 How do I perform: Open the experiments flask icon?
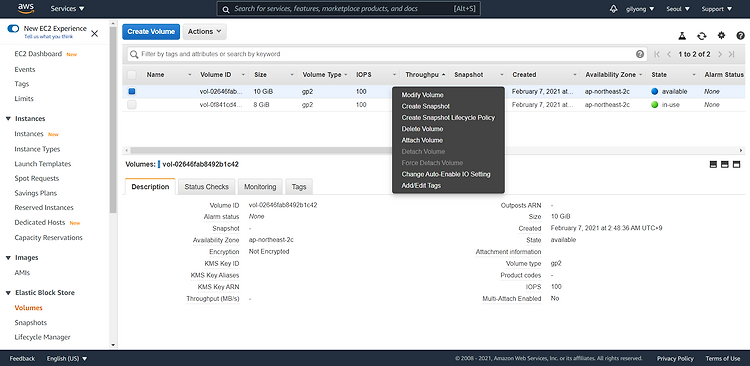(x=682, y=36)
